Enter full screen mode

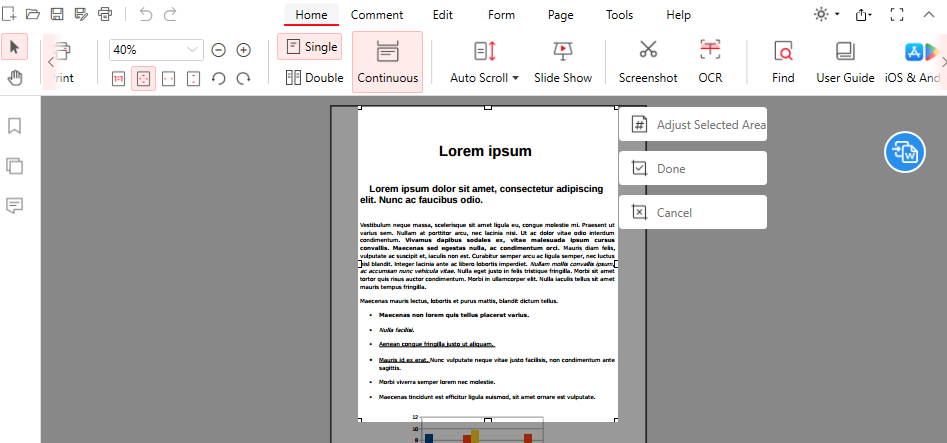point(897,15)
